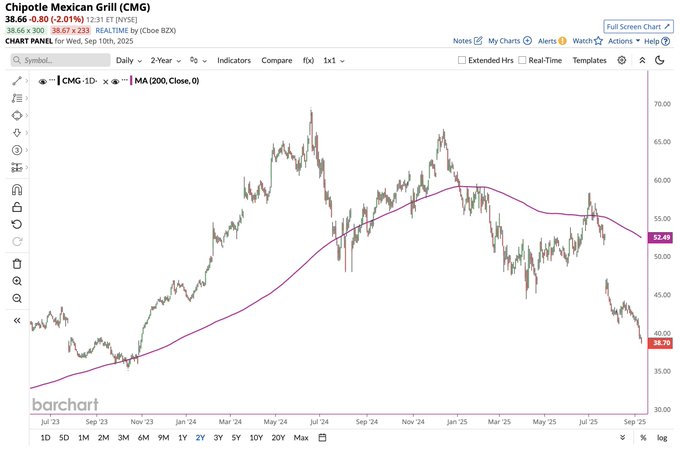The height and width of the screenshot is (449, 680).
Task: Select the 5D time range
Action: click(x=64, y=437)
